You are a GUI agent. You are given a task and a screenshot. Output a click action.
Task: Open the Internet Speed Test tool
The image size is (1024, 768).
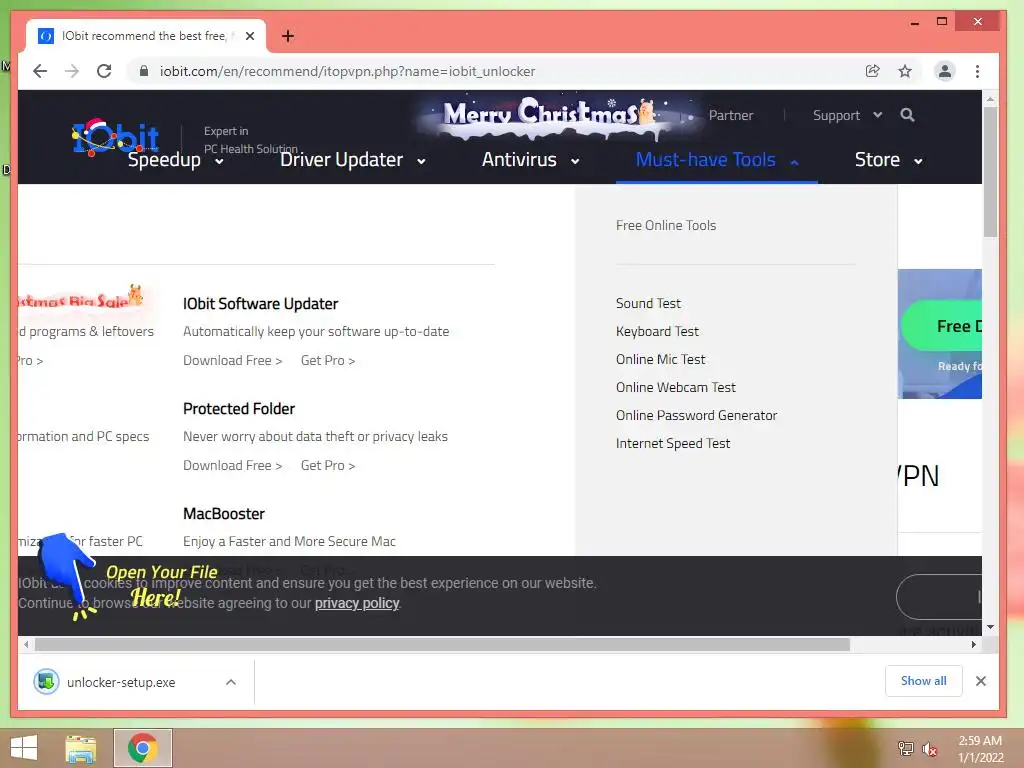pyautogui.click(x=673, y=443)
